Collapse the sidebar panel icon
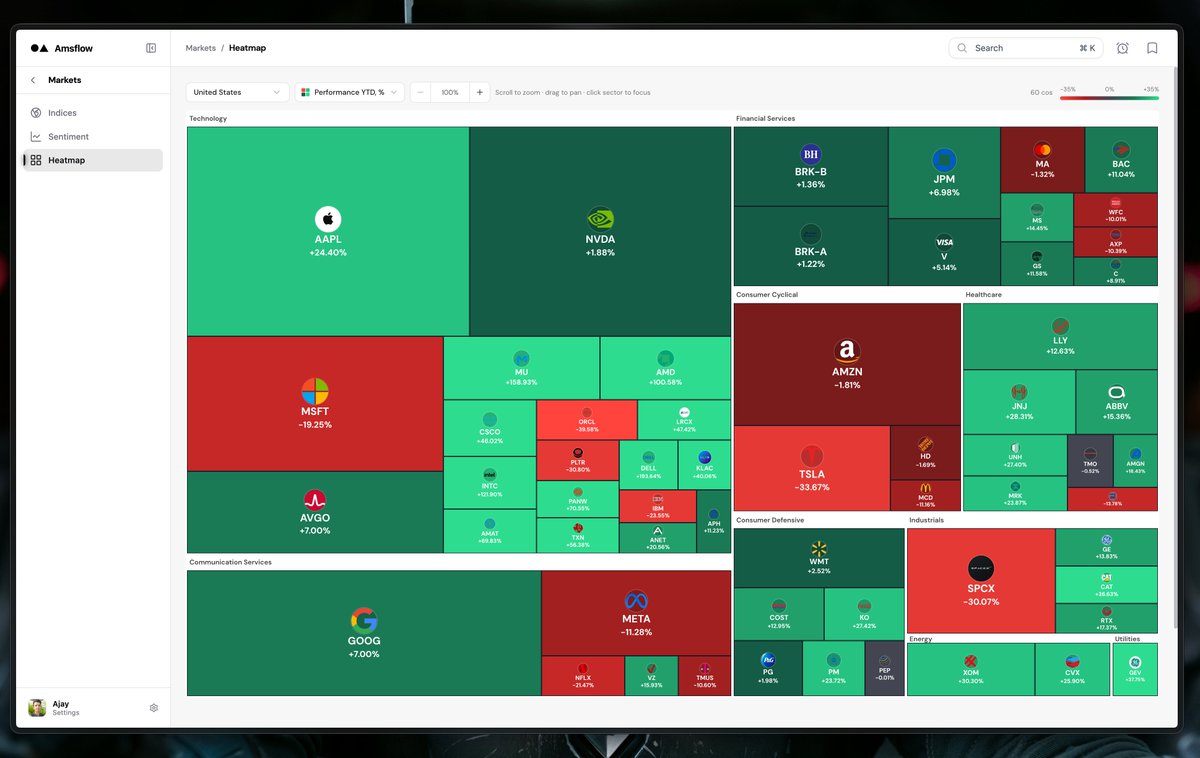Viewport: 1200px width, 758px height. tap(151, 48)
